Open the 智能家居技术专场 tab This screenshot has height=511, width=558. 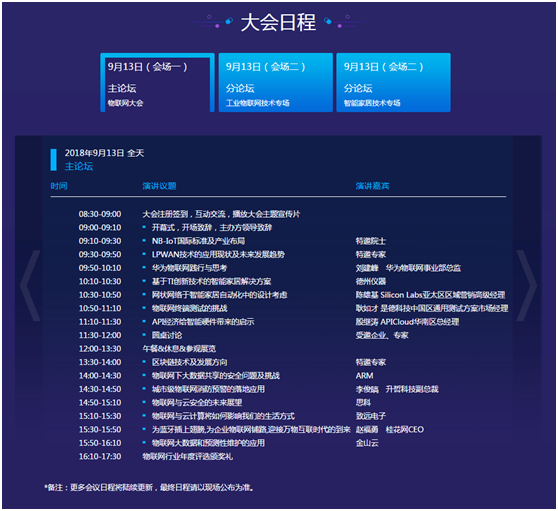[x=393, y=83]
